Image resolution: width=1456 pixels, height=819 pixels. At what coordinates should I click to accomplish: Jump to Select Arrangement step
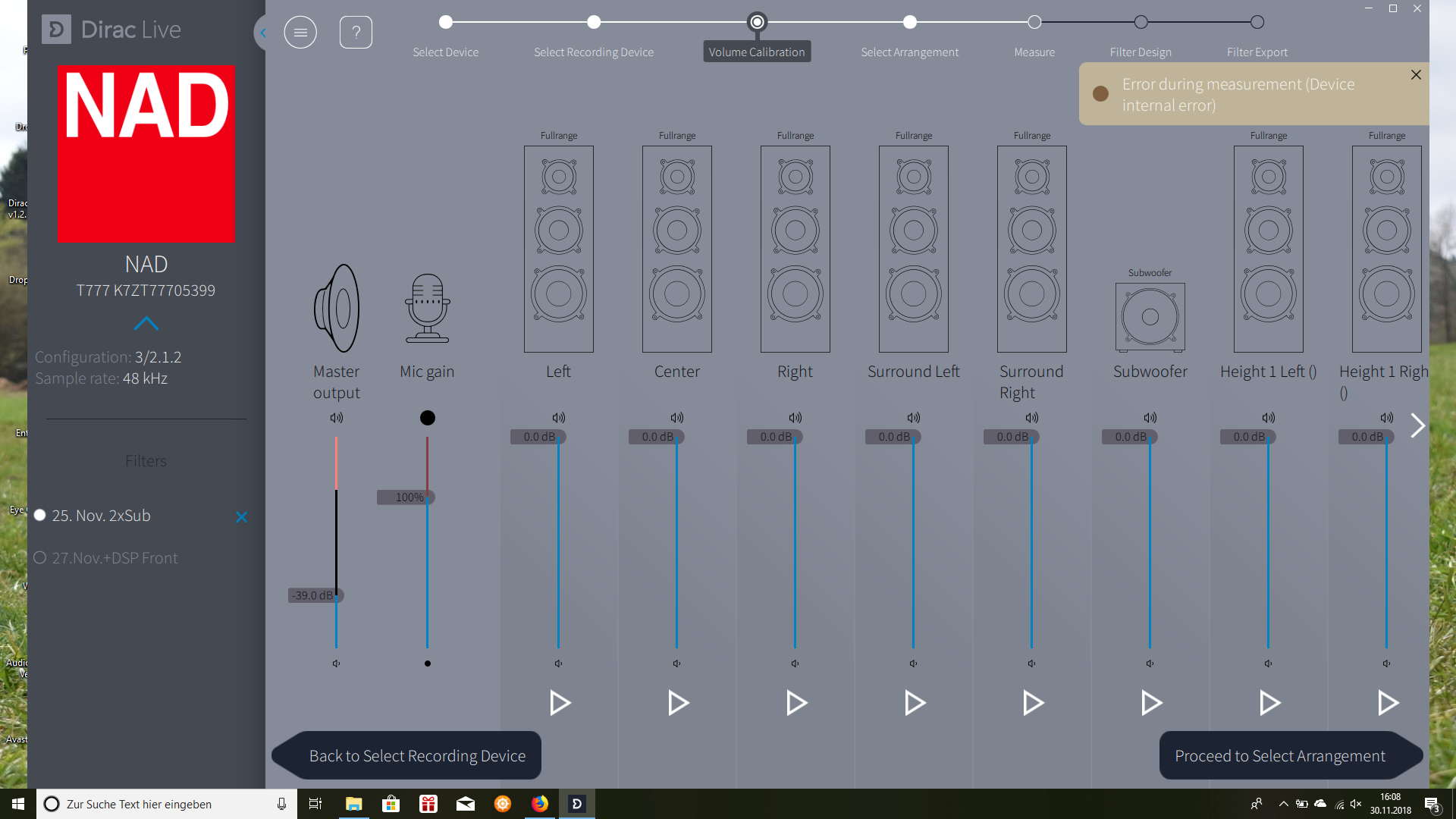coord(910,22)
